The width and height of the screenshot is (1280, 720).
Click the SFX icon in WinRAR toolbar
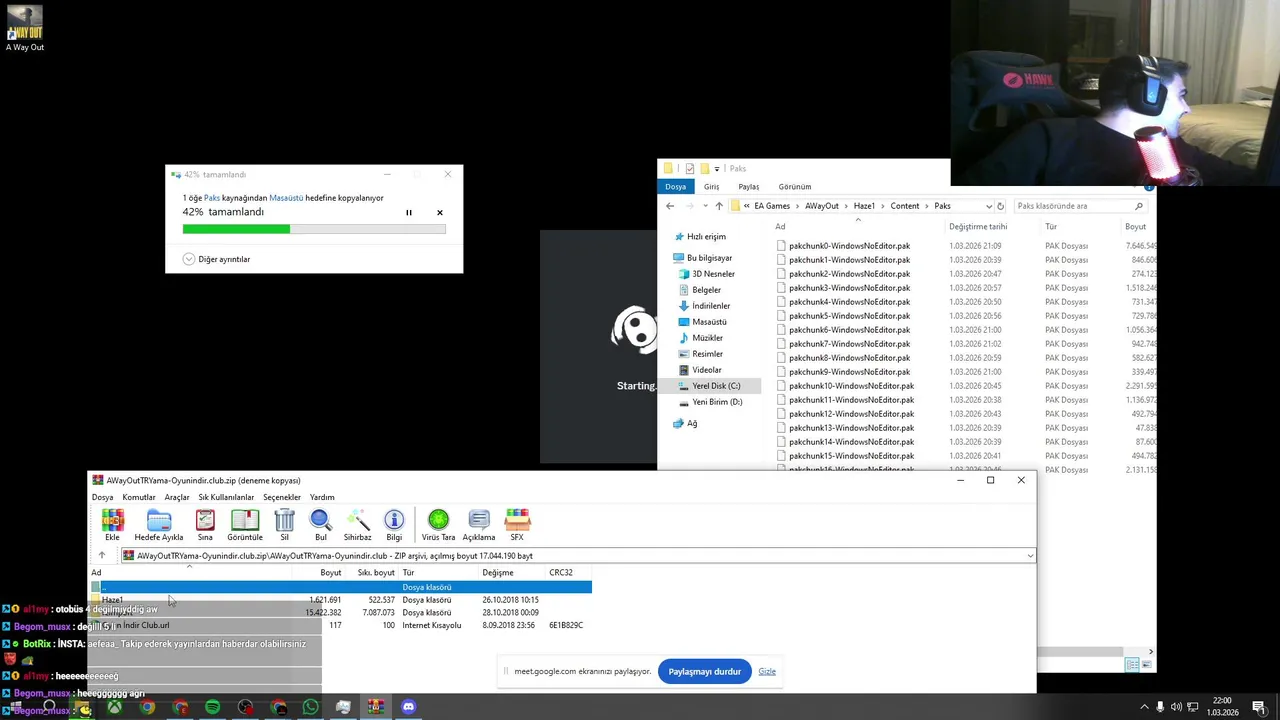tap(517, 524)
